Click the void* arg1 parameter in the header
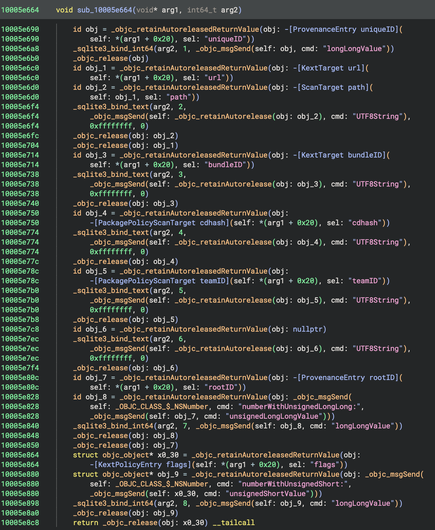The height and width of the screenshot is (530, 435). [157, 10]
